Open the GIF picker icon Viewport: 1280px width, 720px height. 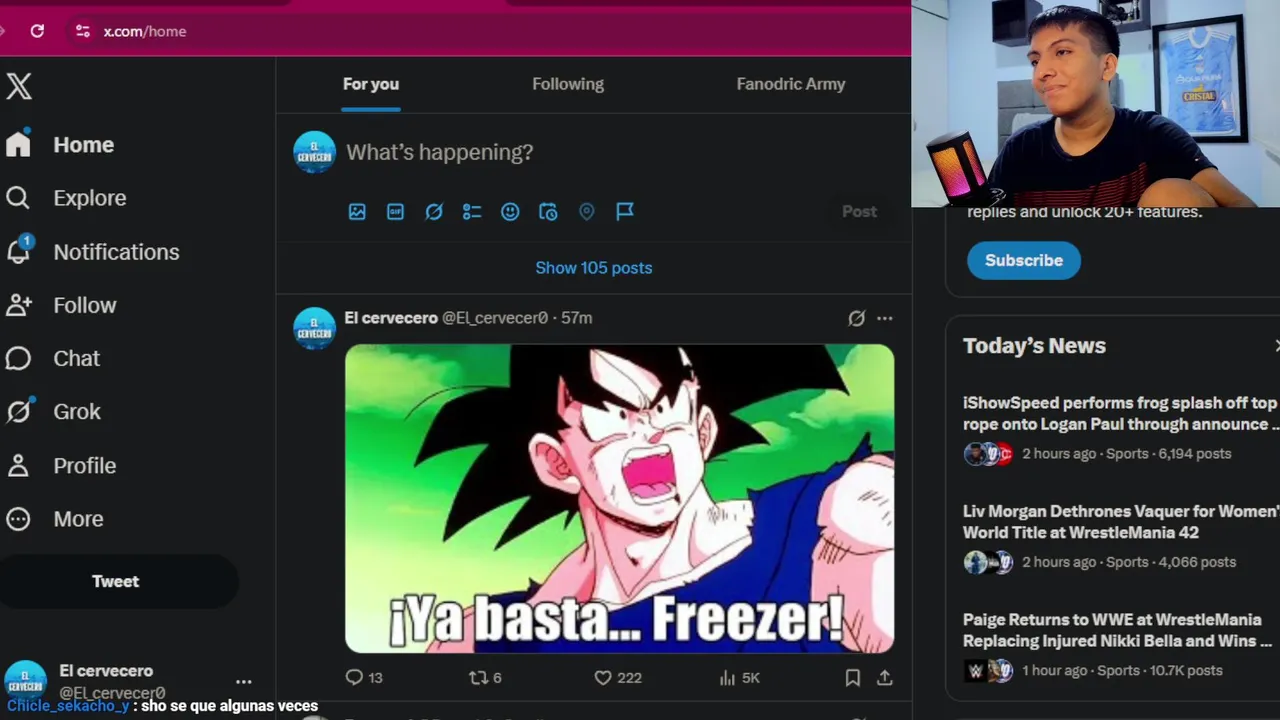click(x=395, y=212)
